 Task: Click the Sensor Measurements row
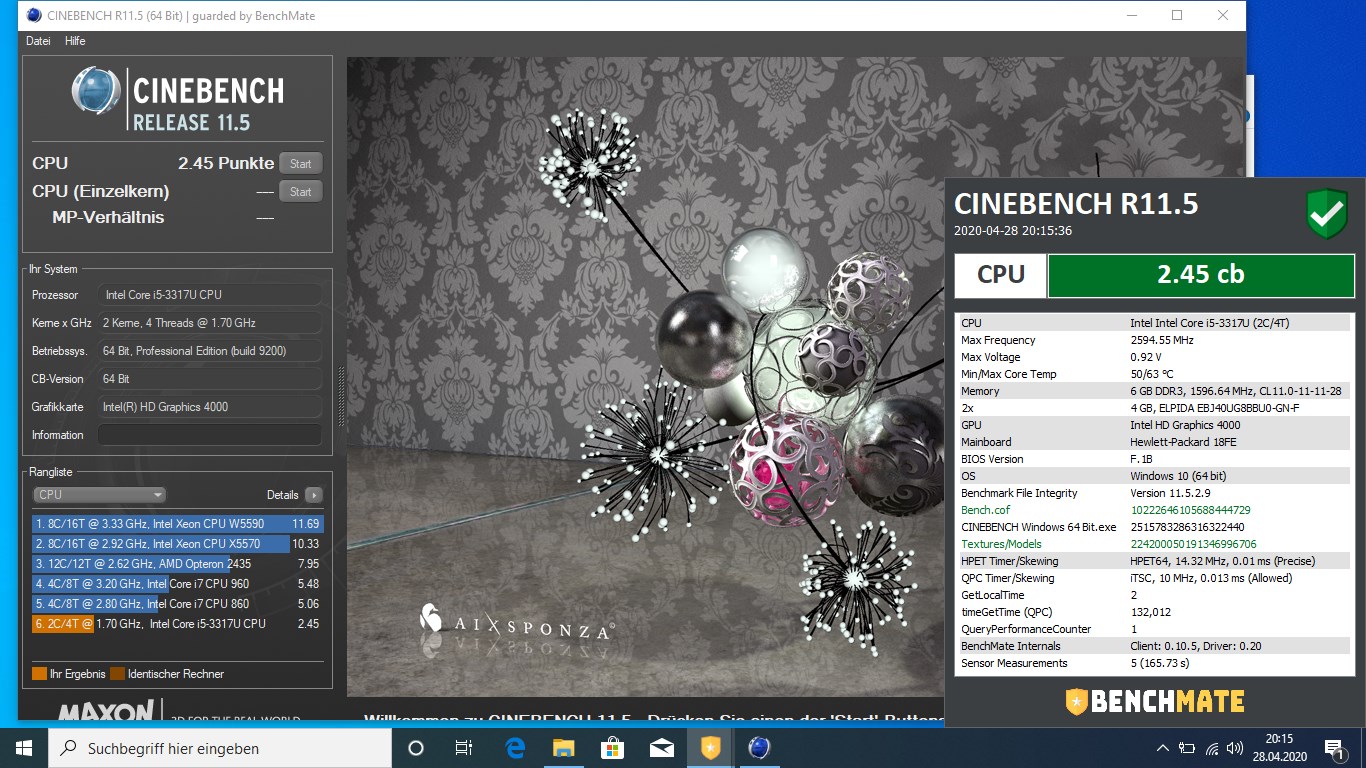(x=1154, y=663)
